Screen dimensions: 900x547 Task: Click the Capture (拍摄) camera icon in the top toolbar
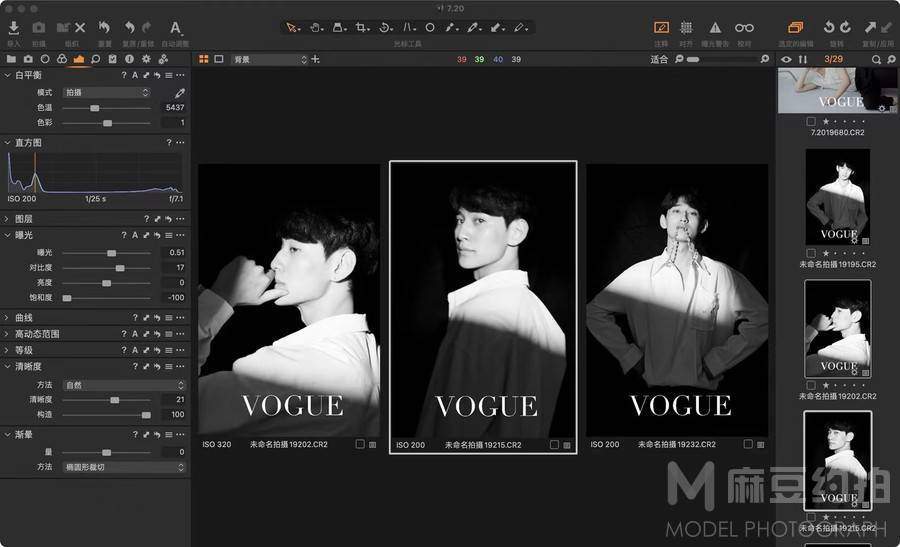coord(38,28)
